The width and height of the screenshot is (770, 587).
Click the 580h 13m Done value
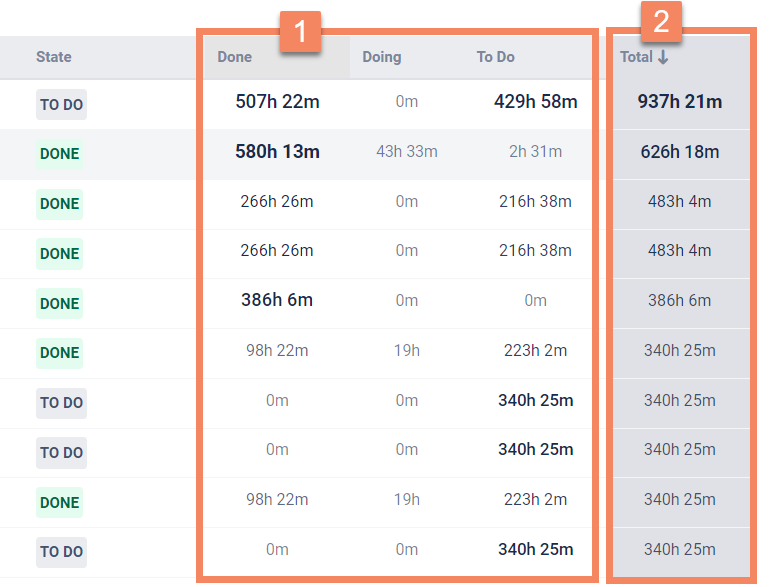tap(278, 152)
